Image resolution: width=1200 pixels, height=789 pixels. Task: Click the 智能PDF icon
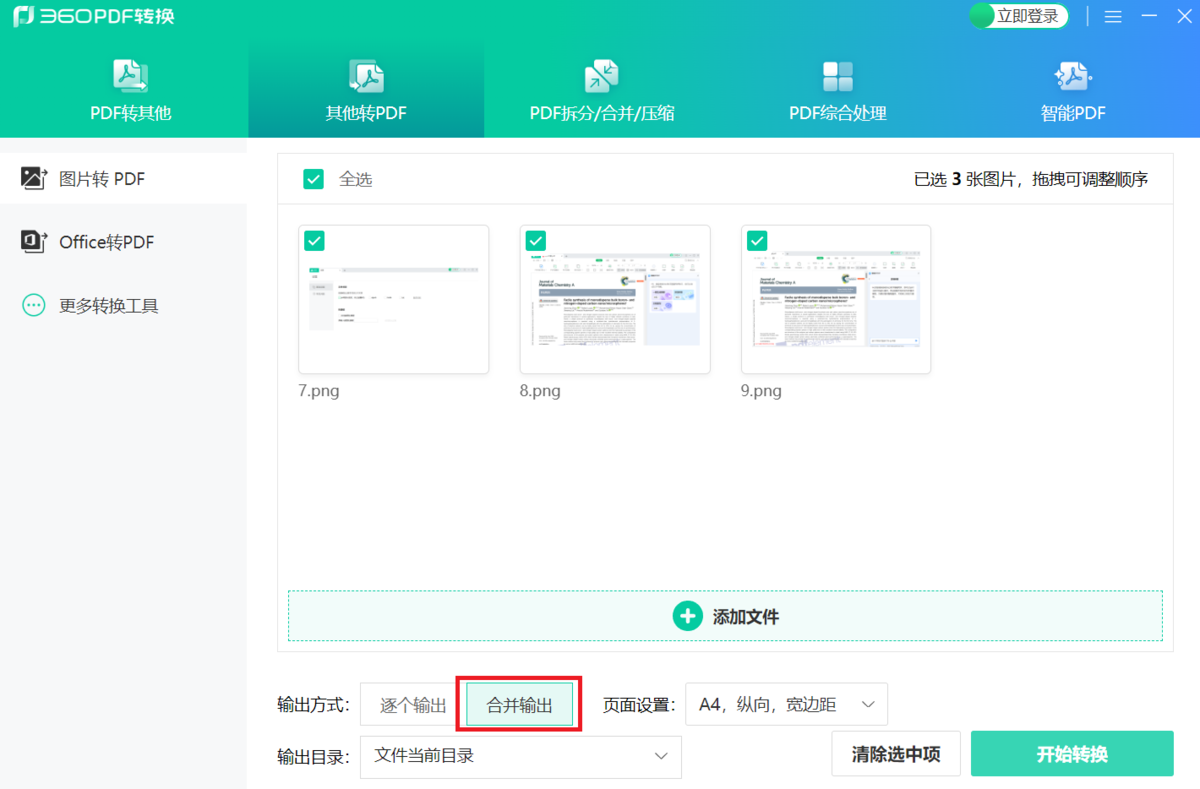point(1073,76)
